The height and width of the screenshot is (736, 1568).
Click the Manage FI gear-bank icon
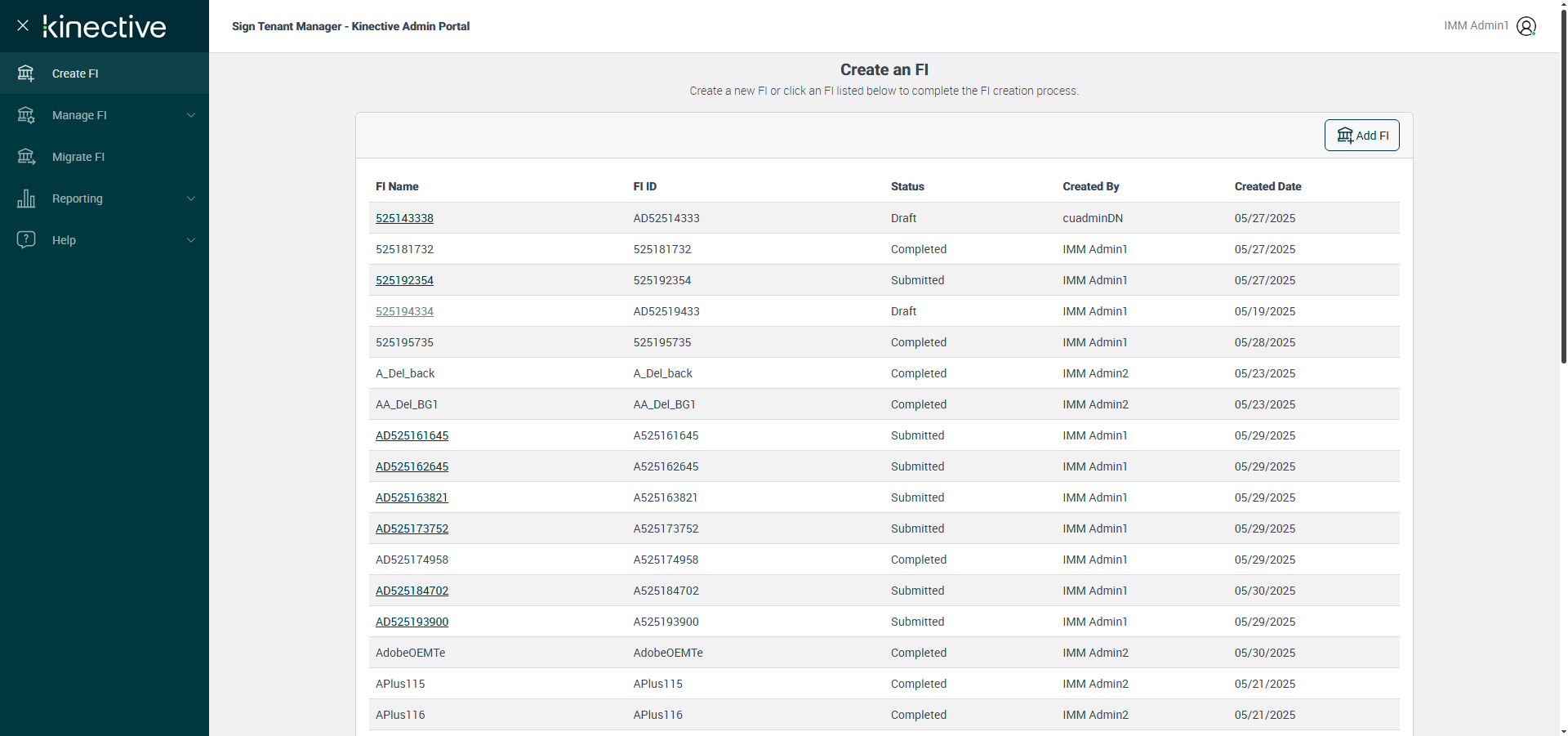coord(26,115)
